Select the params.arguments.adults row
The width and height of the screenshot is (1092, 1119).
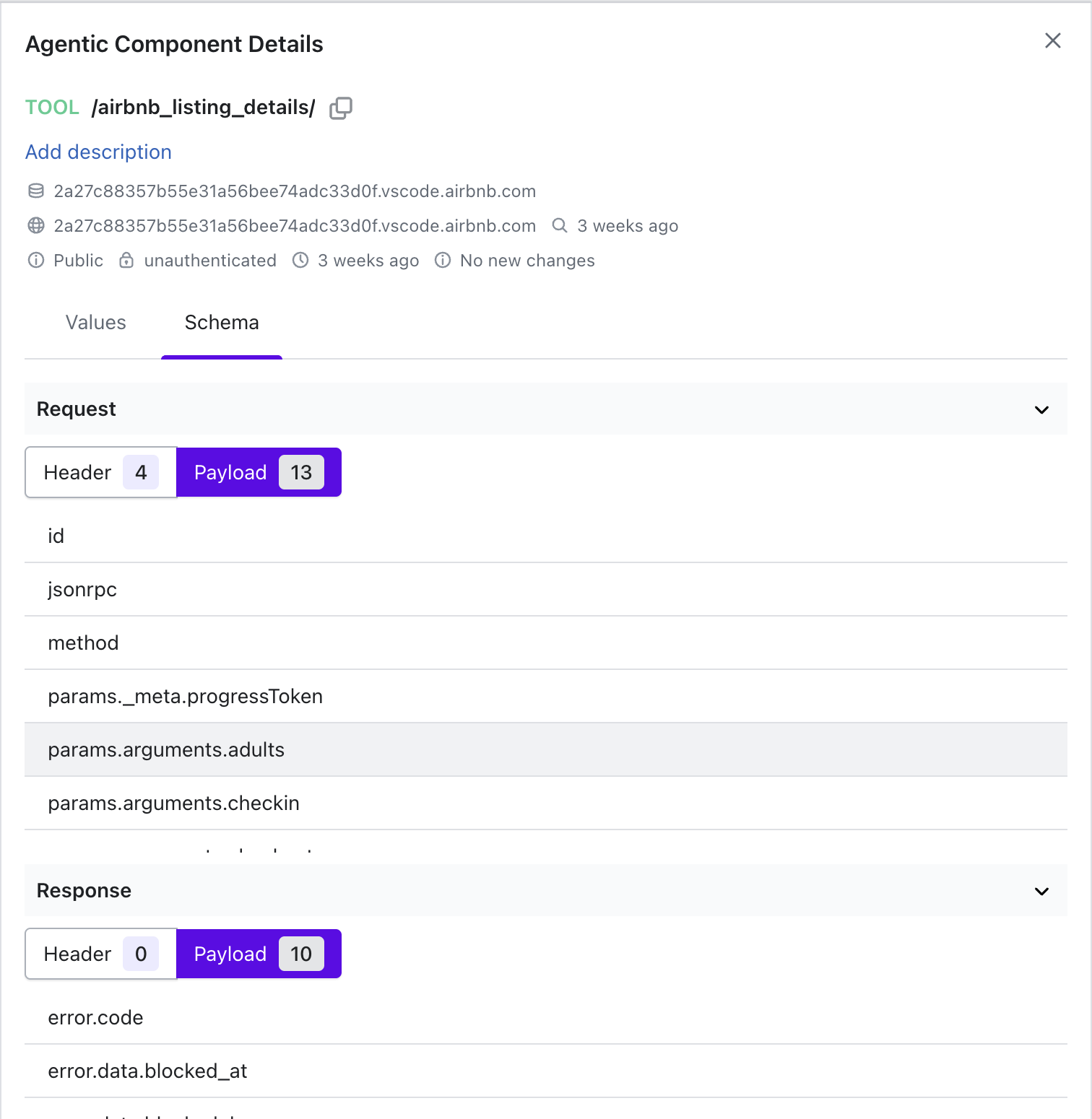tap(166, 750)
